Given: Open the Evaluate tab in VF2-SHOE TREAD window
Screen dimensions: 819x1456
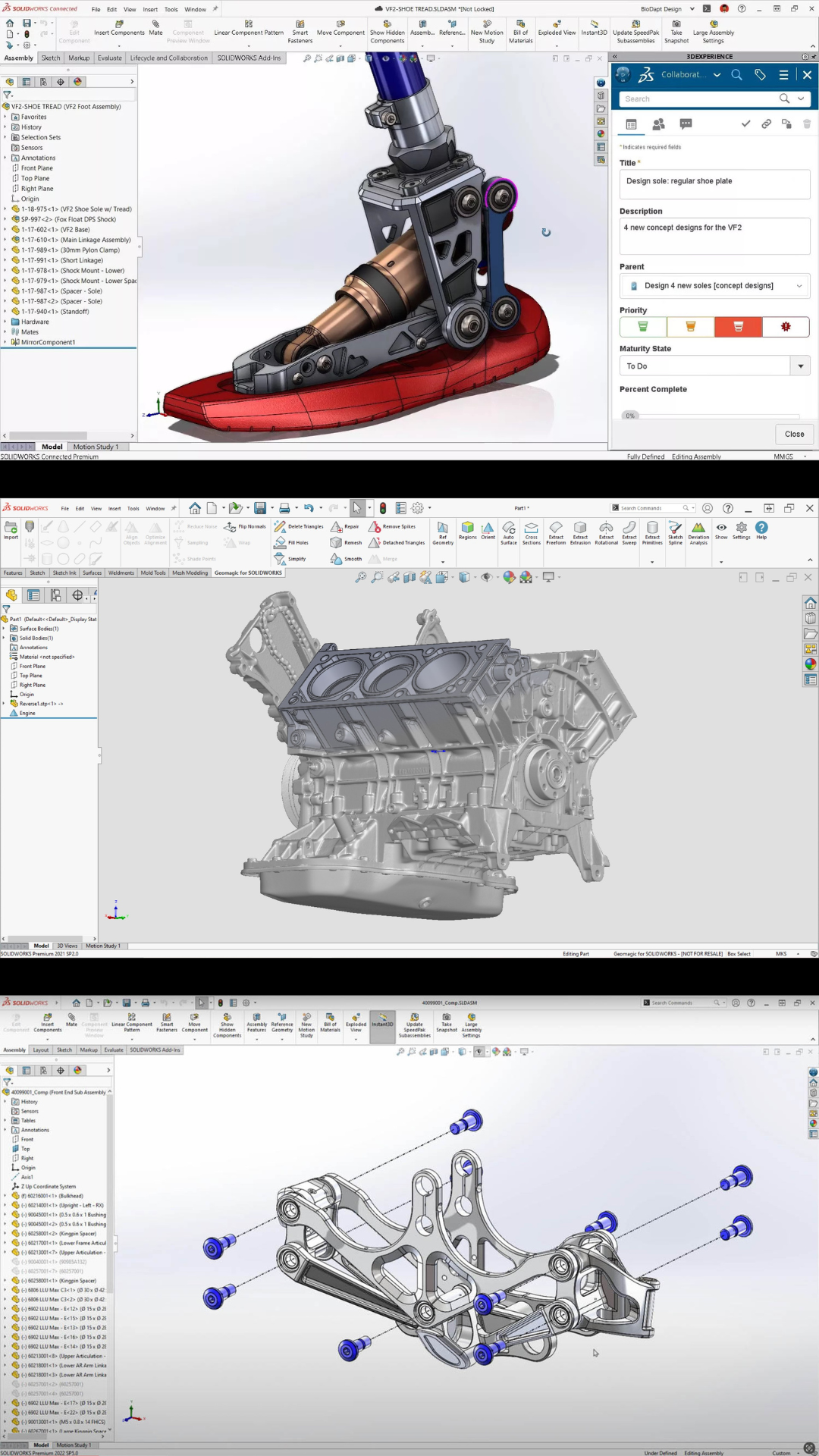Looking at the screenshot, I should pyautogui.click(x=109, y=58).
